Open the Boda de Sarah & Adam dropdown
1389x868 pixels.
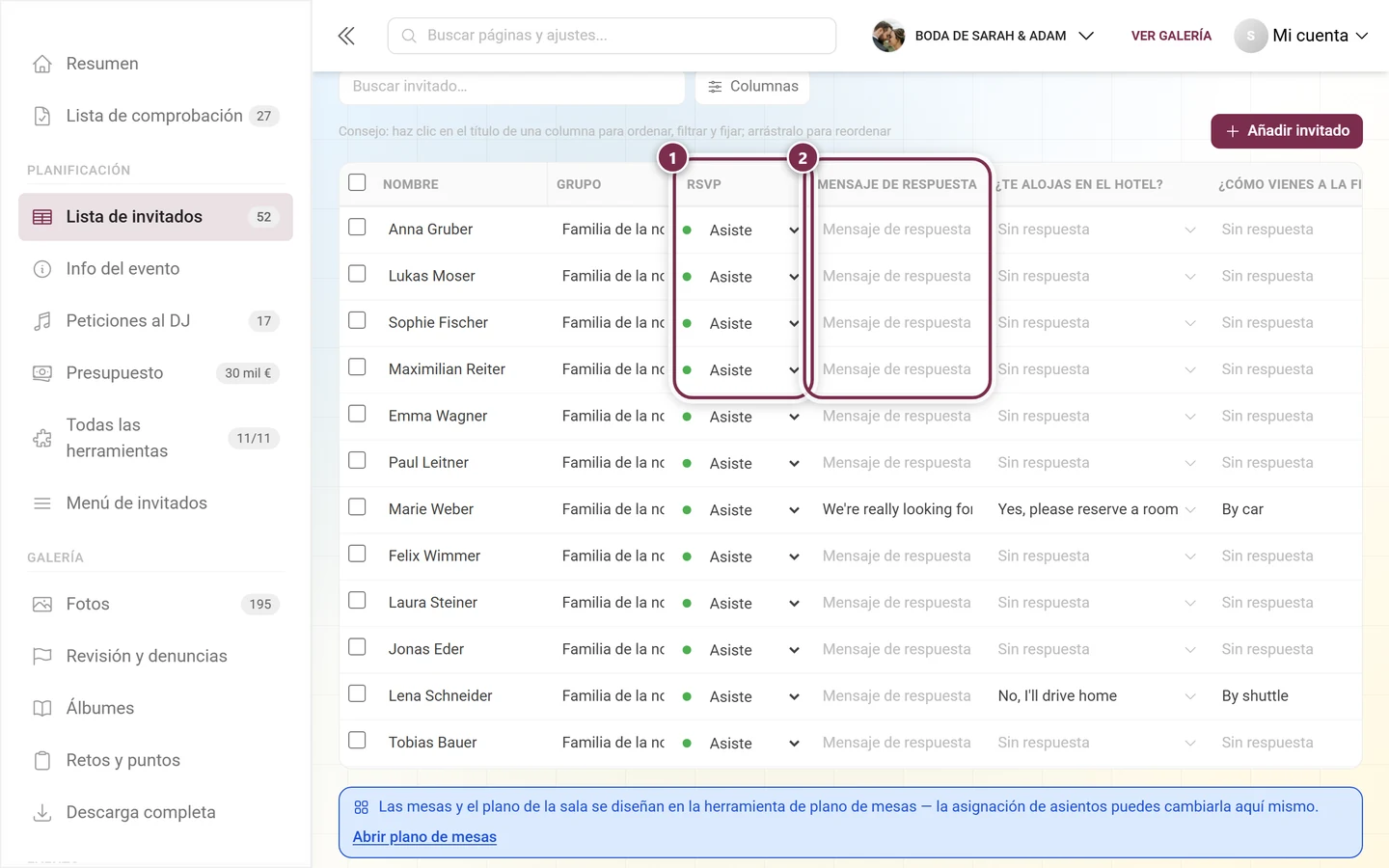click(983, 36)
